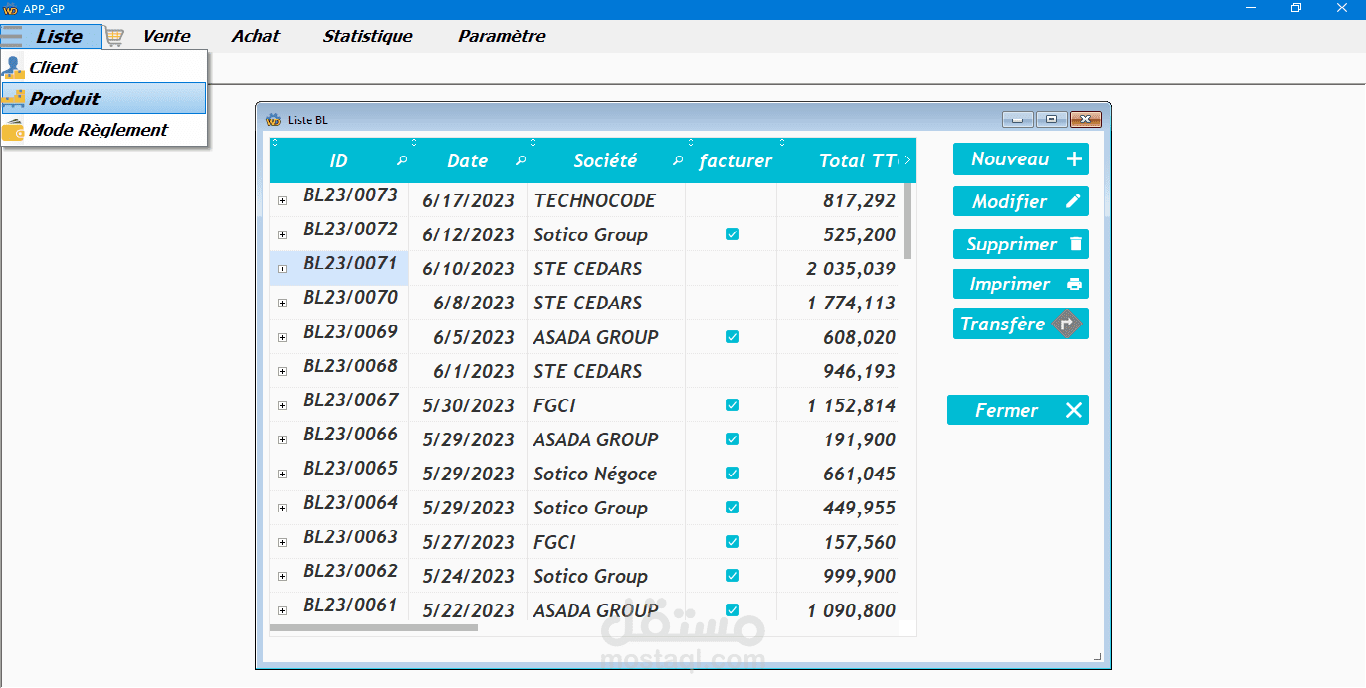Screen dimensions: 1366x688
Task: Expand row BL23/0066
Action: (x=282, y=439)
